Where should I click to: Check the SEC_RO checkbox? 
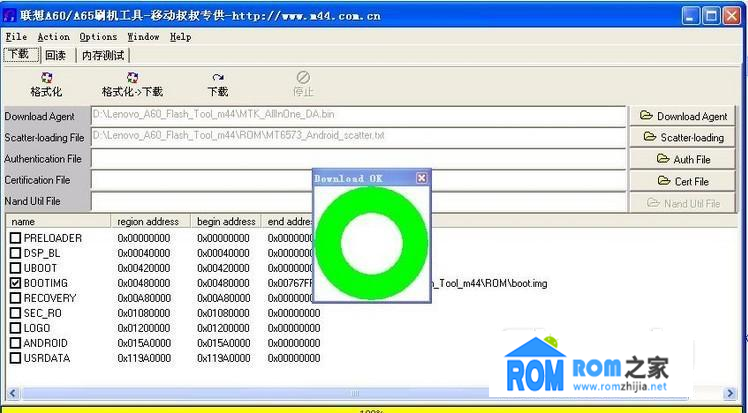[16, 313]
